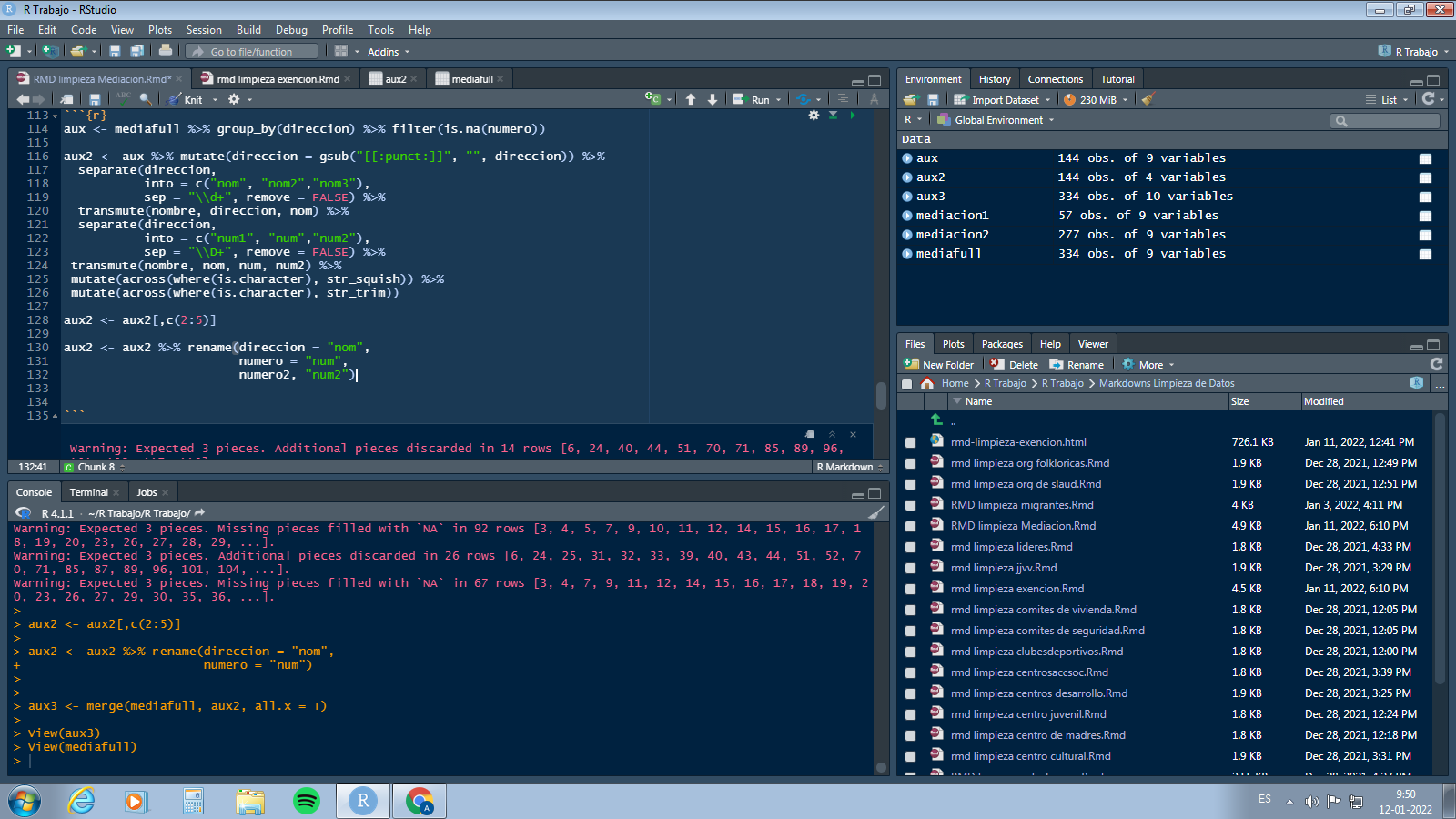This screenshot has width=1456, height=819.
Task: Expand the aux2 data object details
Action: (907, 177)
